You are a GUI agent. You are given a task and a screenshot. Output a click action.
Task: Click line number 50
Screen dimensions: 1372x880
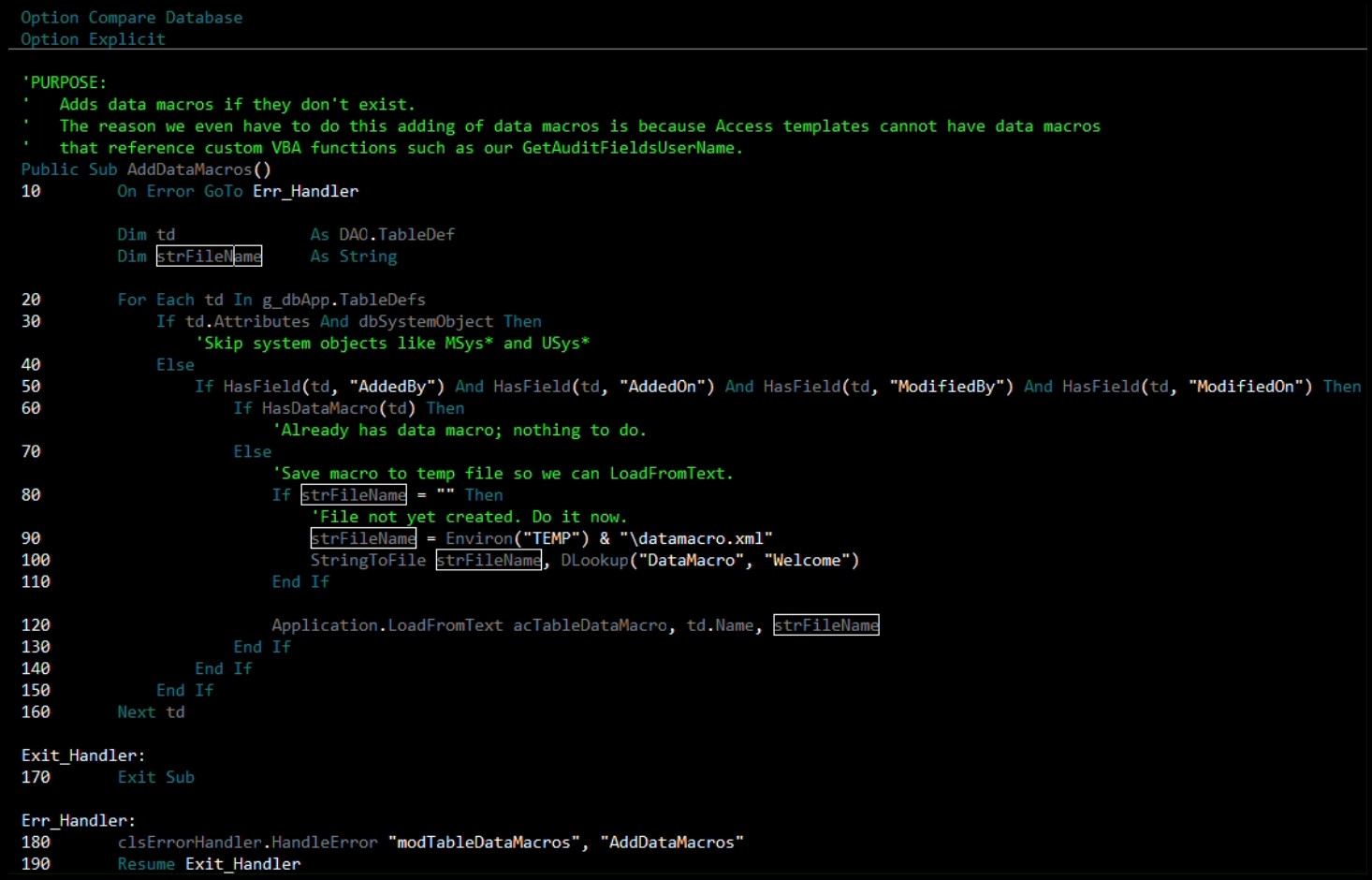click(31, 387)
